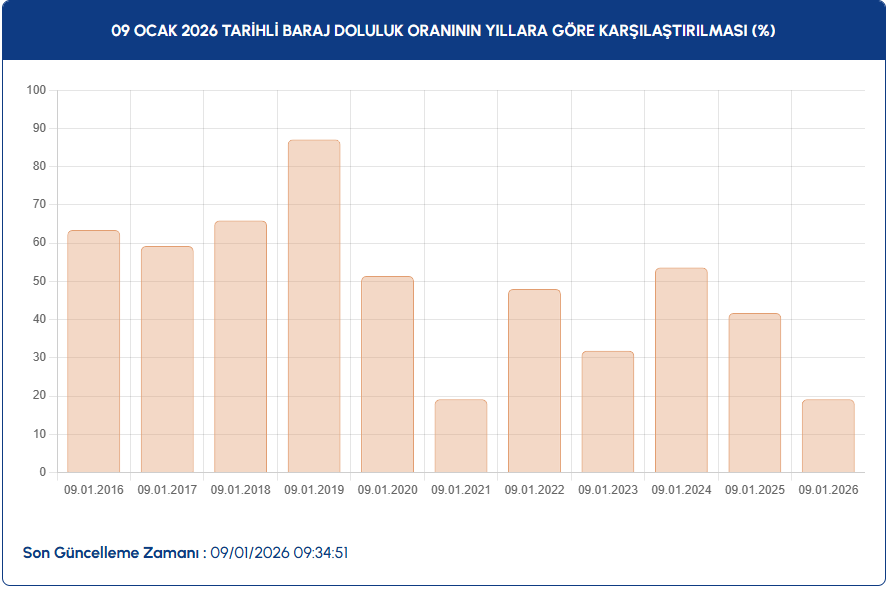This screenshot has height=591, width=890.
Task: Click the 50 value on y-axis
Action: (40, 281)
